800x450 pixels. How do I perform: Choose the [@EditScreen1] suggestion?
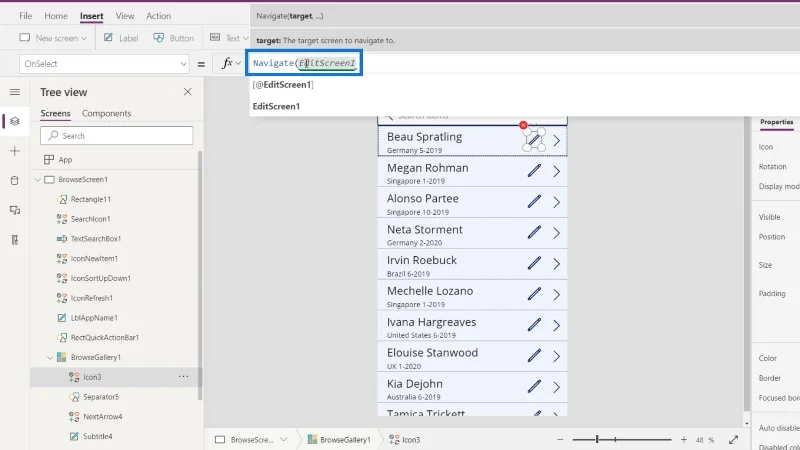pos(283,85)
